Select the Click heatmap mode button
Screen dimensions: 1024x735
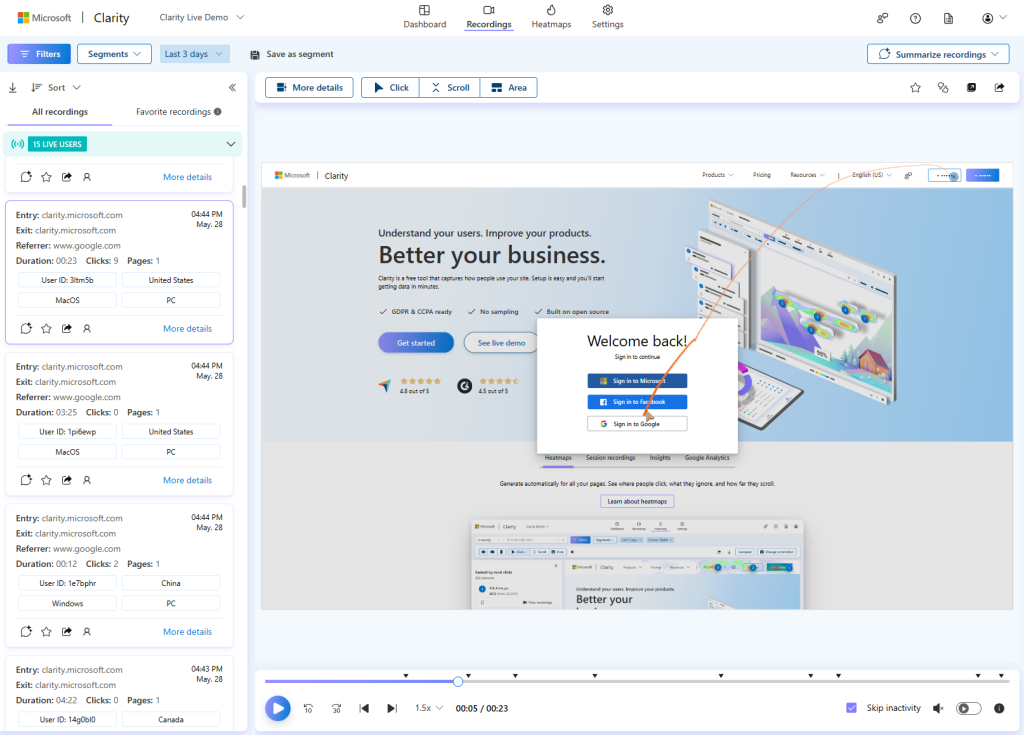point(390,88)
